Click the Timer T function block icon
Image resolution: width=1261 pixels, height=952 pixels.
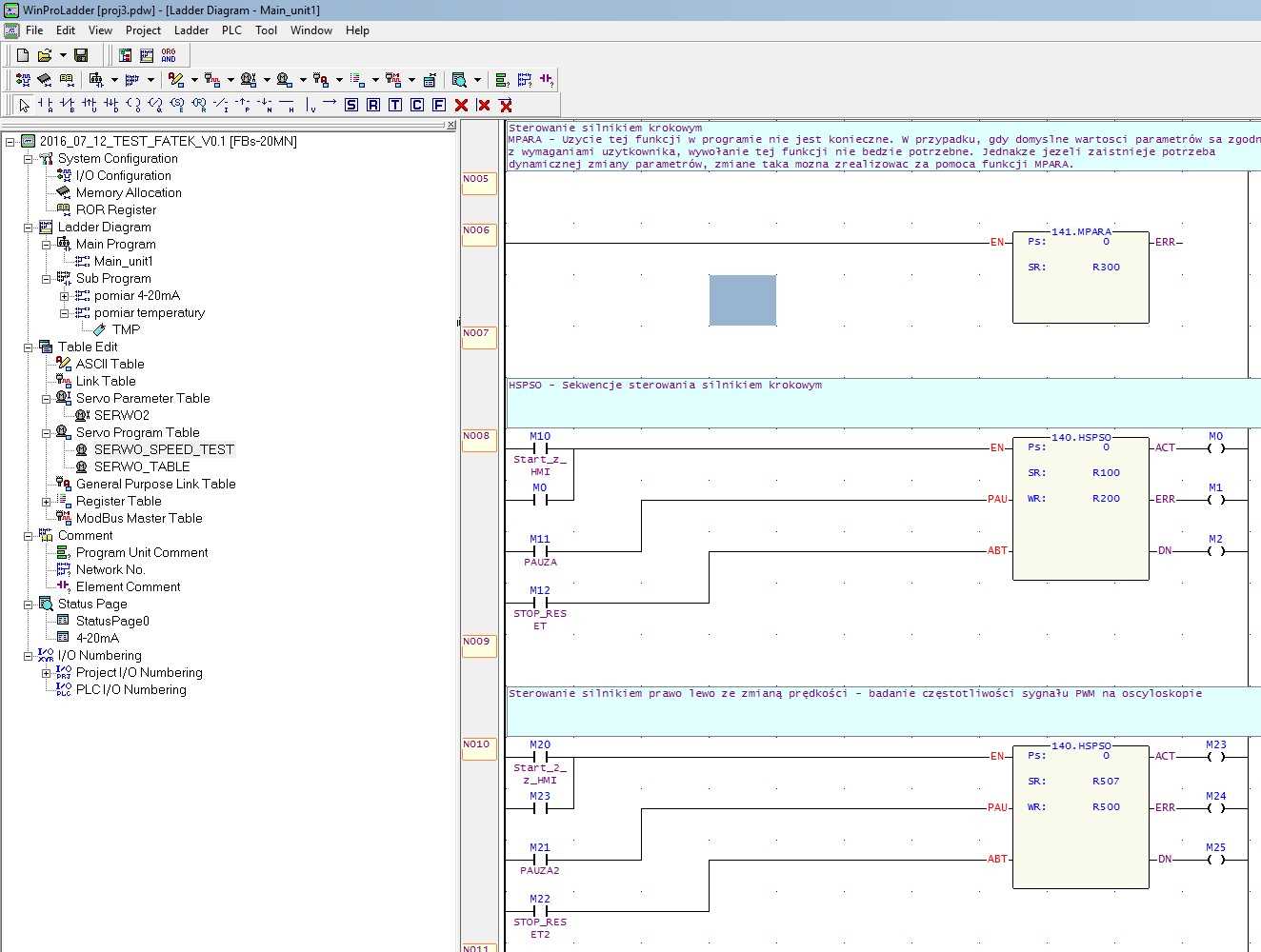click(x=395, y=105)
